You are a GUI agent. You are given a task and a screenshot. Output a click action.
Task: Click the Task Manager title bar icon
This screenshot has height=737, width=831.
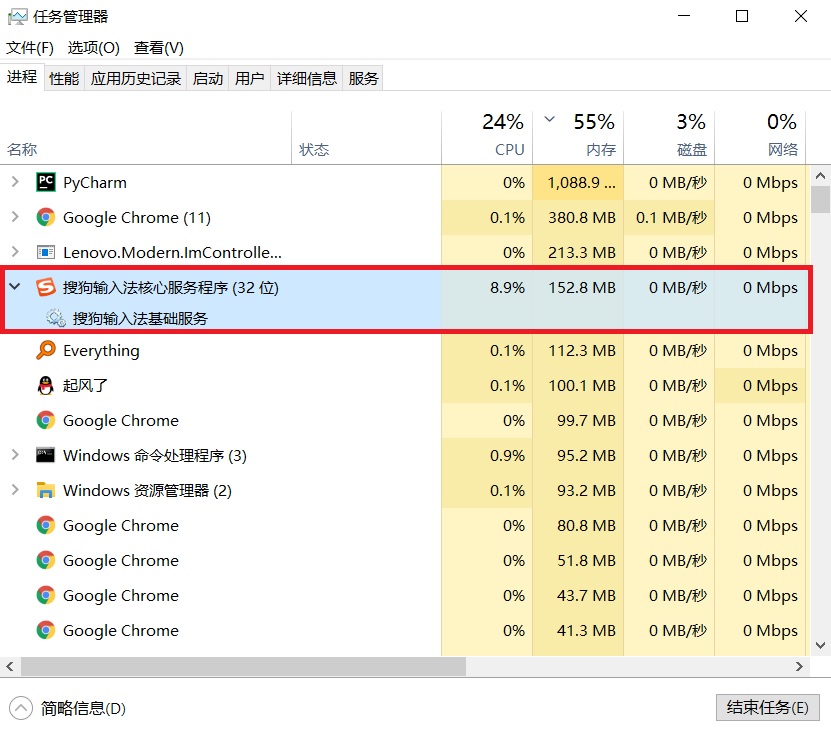pyautogui.click(x=17, y=17)
